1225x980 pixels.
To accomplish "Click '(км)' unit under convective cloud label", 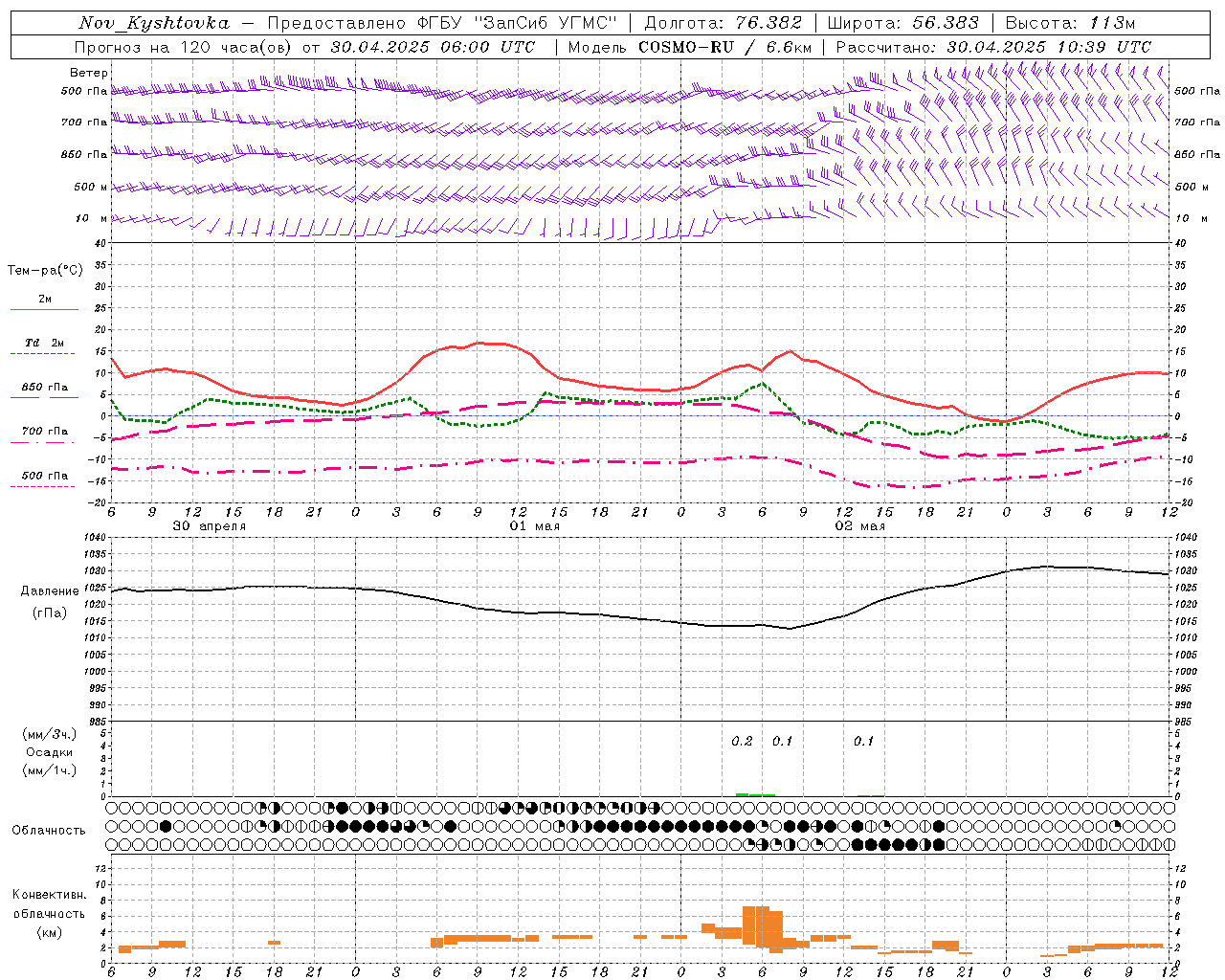I will point(49,932).
